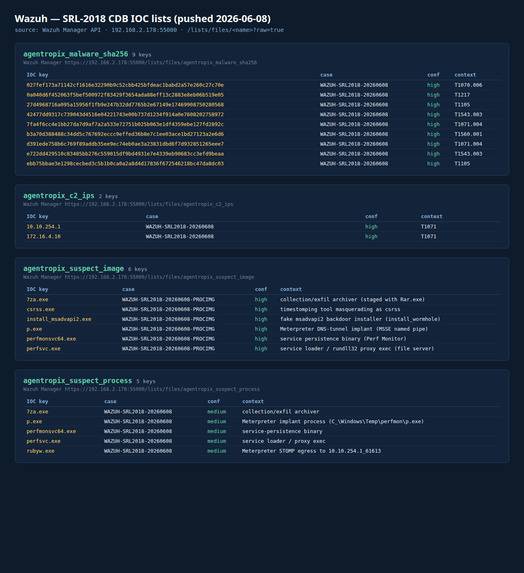Click 'Meterpreter STOMP egress to 10.10.254.1_61613'

[311, 451]
